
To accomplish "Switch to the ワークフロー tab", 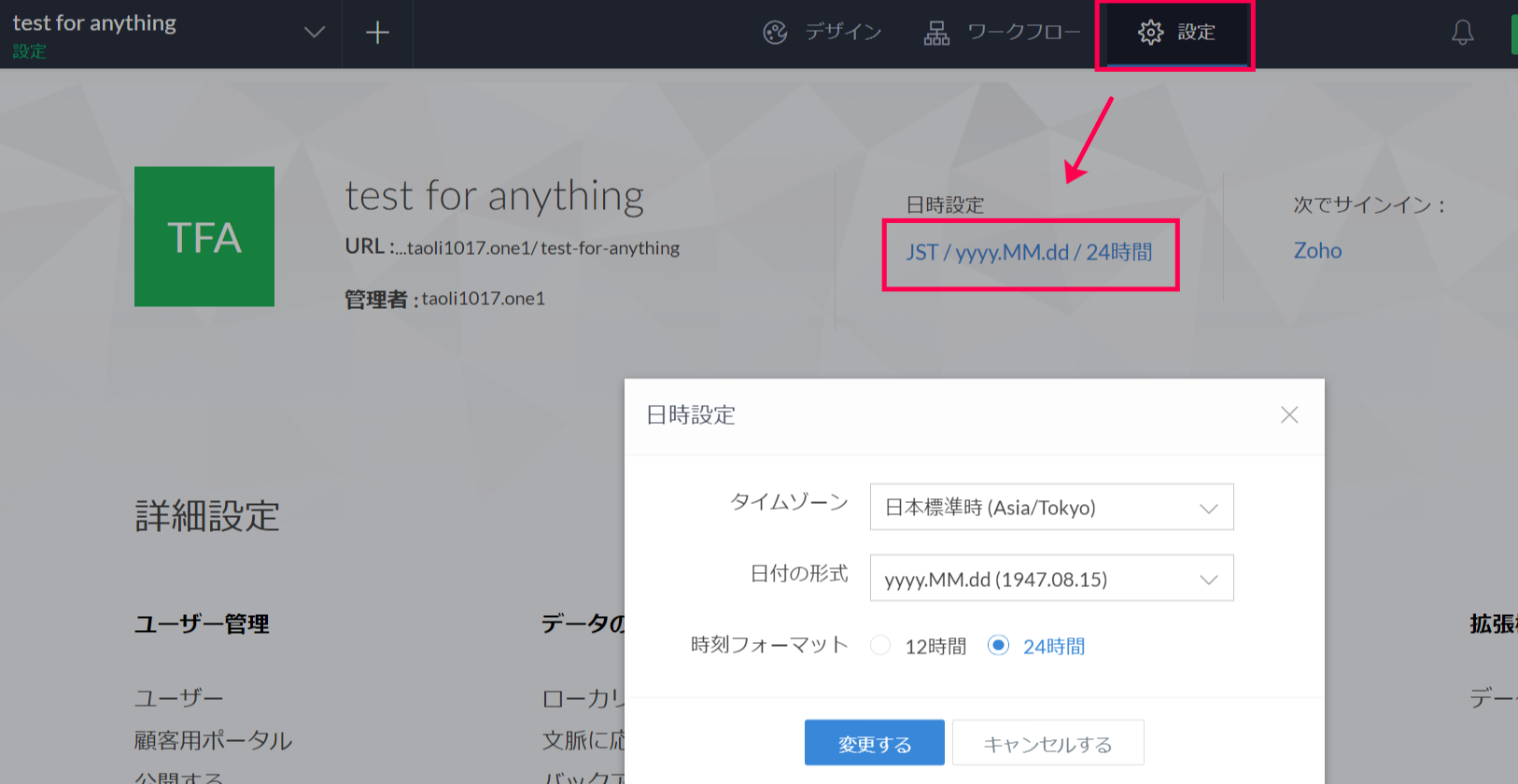I will pos(1023,33).
